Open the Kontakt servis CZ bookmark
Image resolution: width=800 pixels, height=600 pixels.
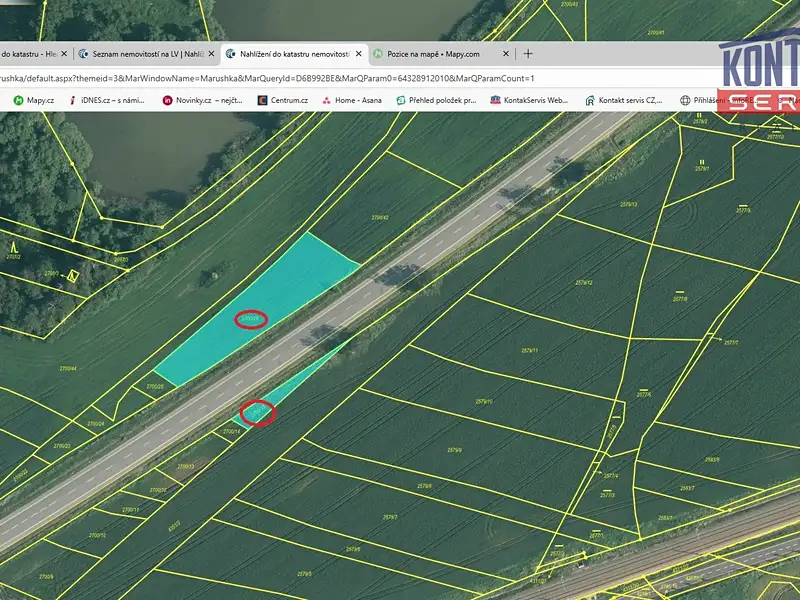pos(623,101)
